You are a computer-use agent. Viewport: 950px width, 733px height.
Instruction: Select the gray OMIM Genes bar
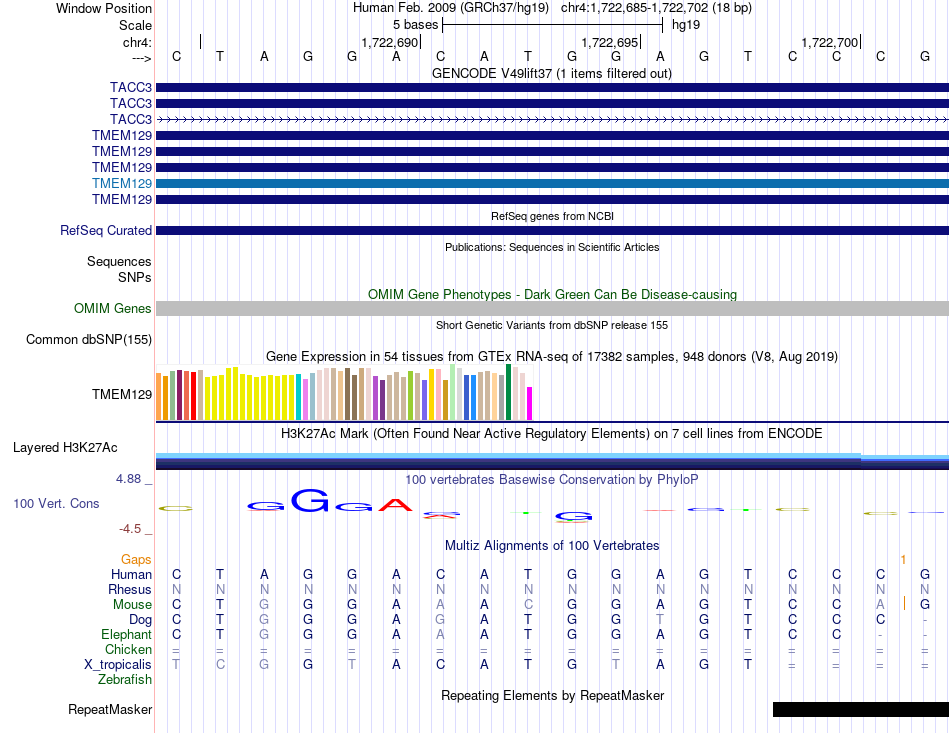[x=552, y=308]
